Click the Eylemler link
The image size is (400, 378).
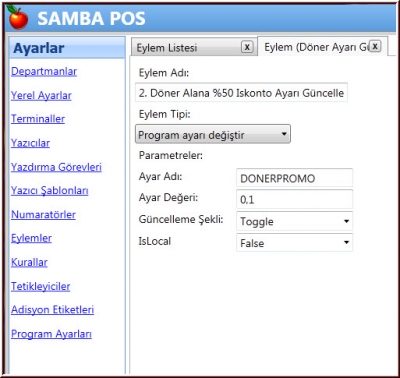(31, 238)
